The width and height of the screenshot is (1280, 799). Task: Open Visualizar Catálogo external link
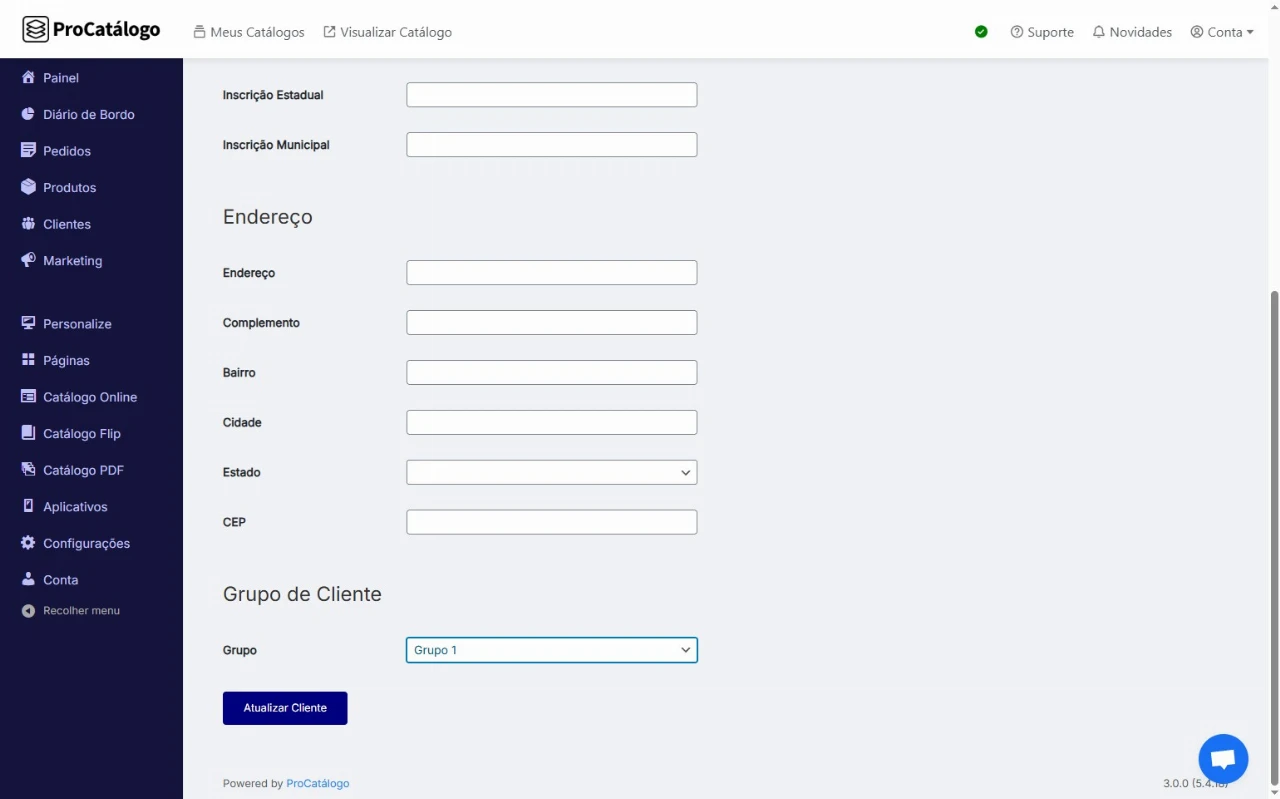pyautogui.click(x=387, y=32)
